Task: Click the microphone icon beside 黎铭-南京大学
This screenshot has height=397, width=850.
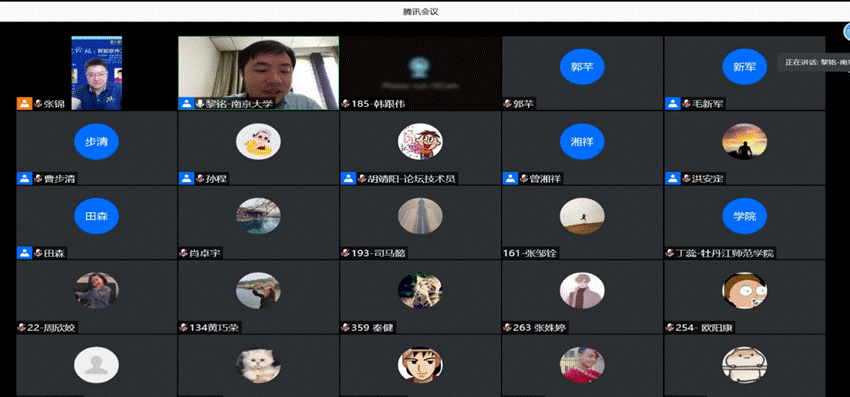Action: (200, 104)
